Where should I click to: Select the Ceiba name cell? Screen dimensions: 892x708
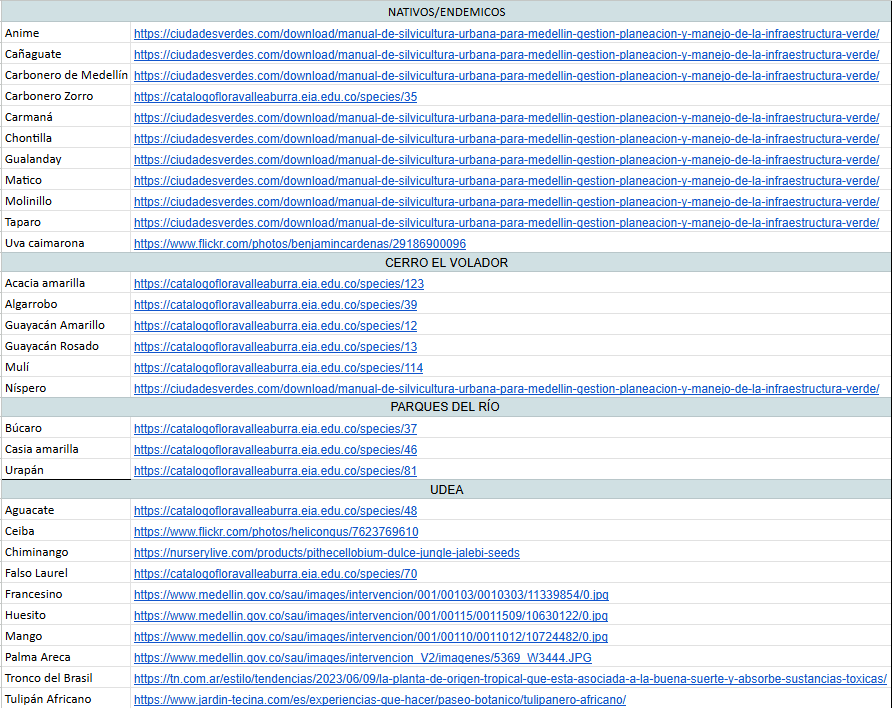(66, 531)
